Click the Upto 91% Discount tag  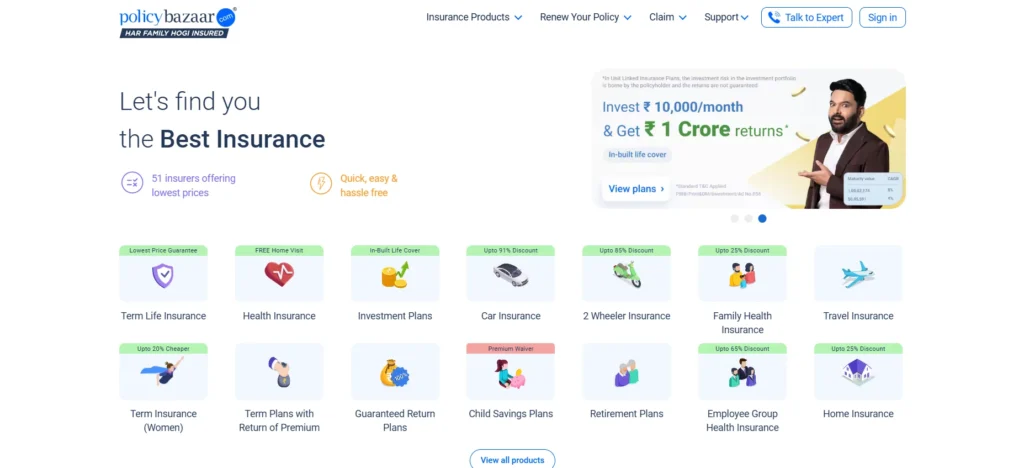pyautogui.click(x=511, y=251)
